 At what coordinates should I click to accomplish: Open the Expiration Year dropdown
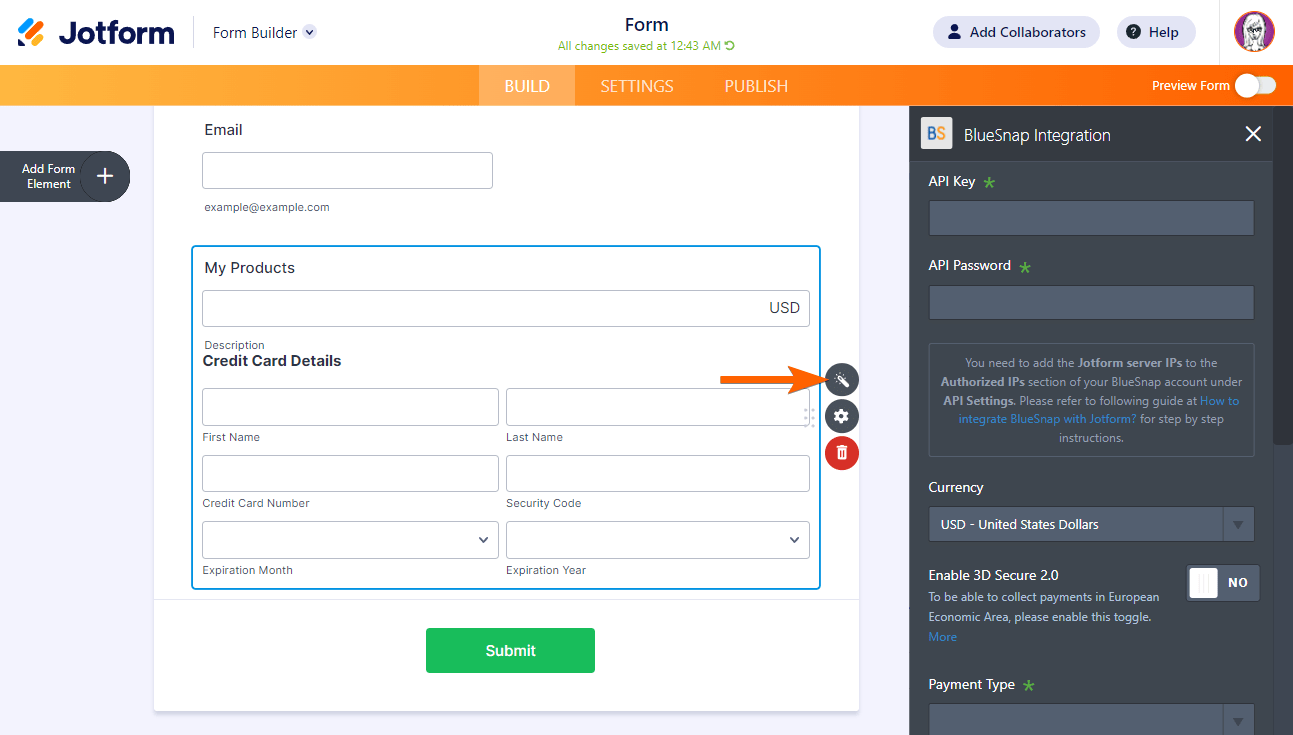pyautogui.click(x=658, y=540)
